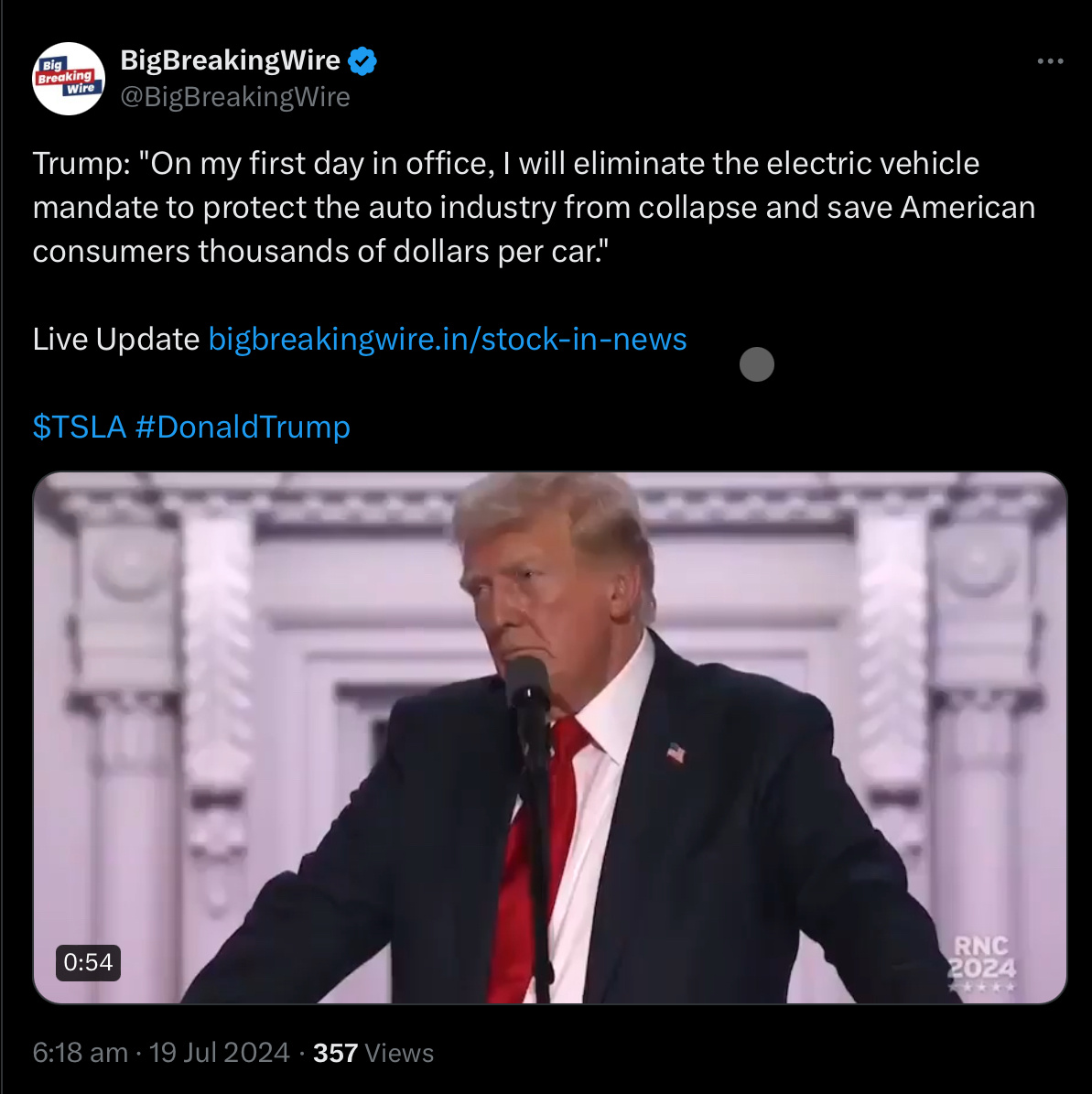The height and width of the screenshot is (1094, 1092).
Task: Click the RNC 2024 watermark in video
Action: (x=981, y=963)
